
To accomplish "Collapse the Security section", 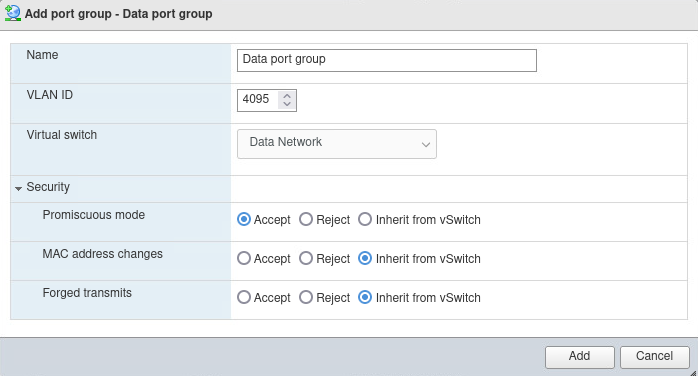I will [18, 189].
